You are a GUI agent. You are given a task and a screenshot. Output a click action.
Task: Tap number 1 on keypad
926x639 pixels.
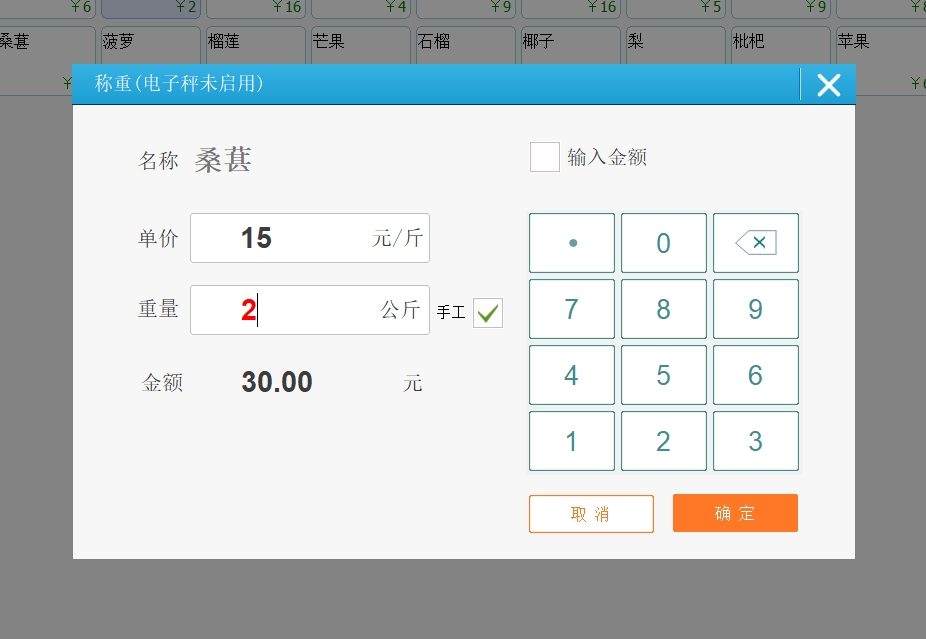(571, 441)
